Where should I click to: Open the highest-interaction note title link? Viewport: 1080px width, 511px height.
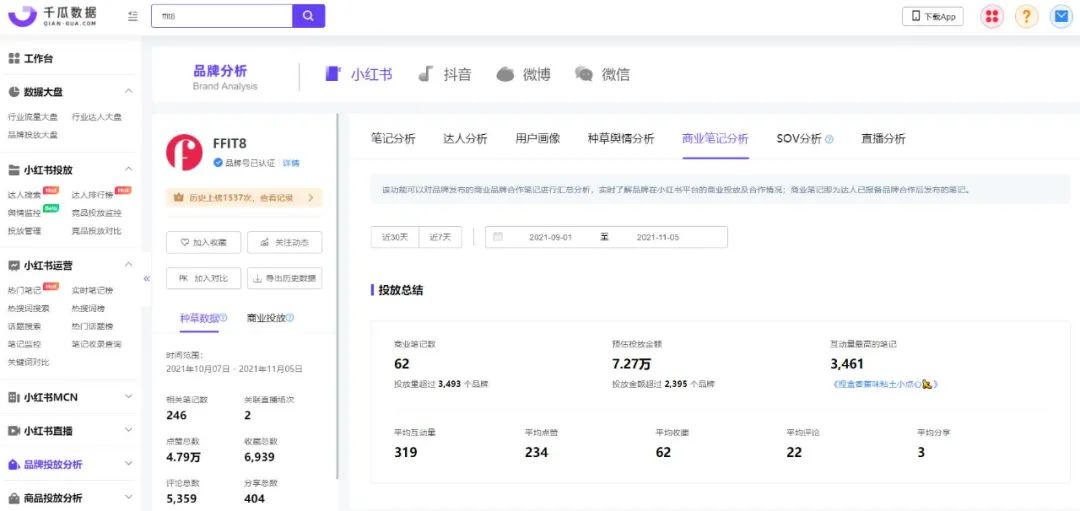pos(884,384)
